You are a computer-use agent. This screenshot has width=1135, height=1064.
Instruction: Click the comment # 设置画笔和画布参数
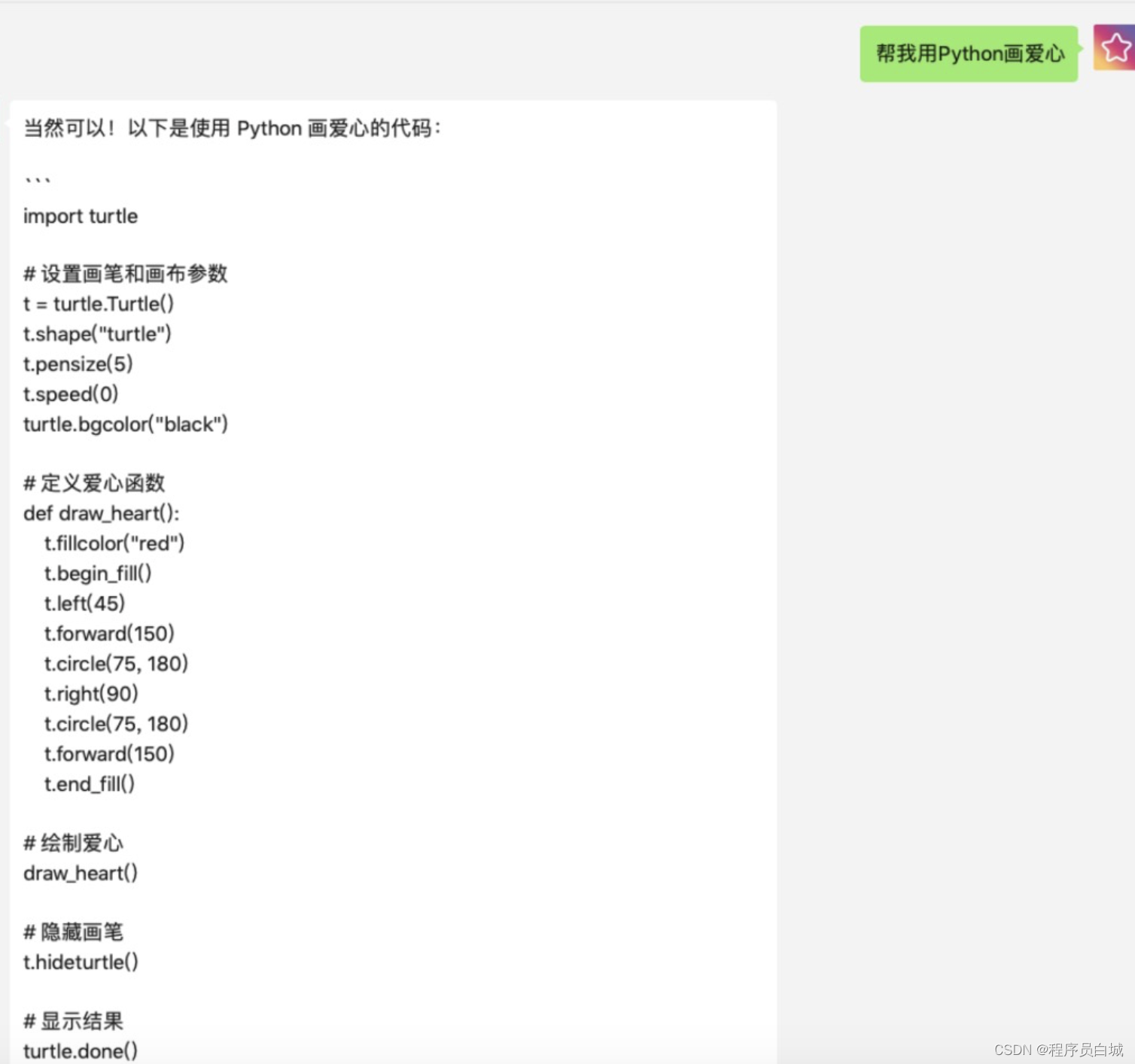(126, 274)
